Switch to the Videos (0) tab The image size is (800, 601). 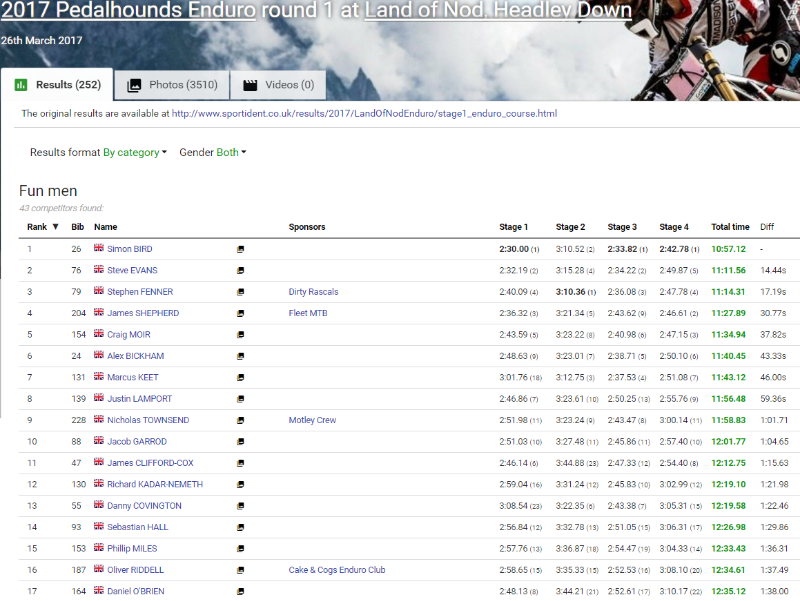278,85
